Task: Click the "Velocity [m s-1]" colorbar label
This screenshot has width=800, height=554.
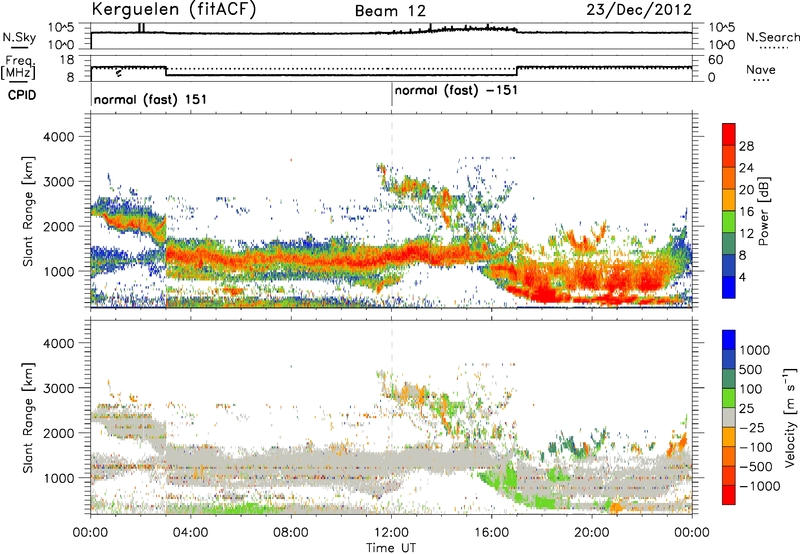Action: pos(790,417)
